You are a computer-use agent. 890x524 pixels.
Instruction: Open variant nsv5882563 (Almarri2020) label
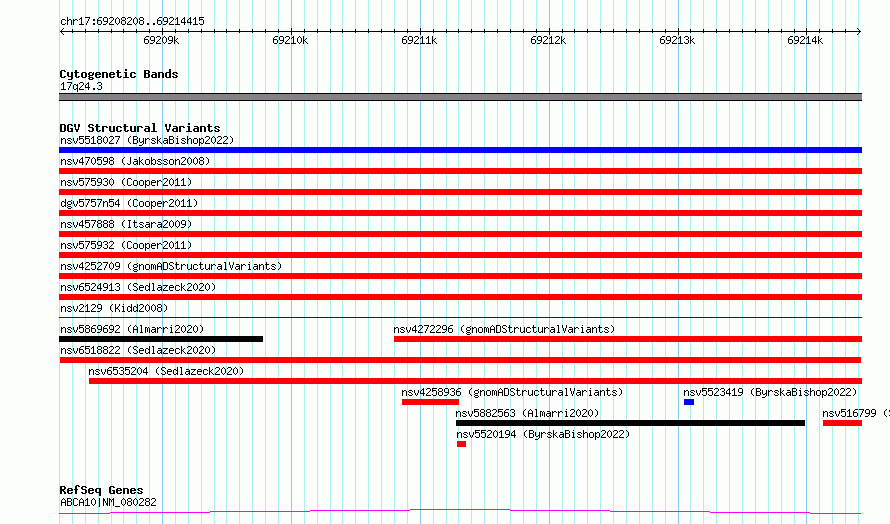(x=527, y=413)
